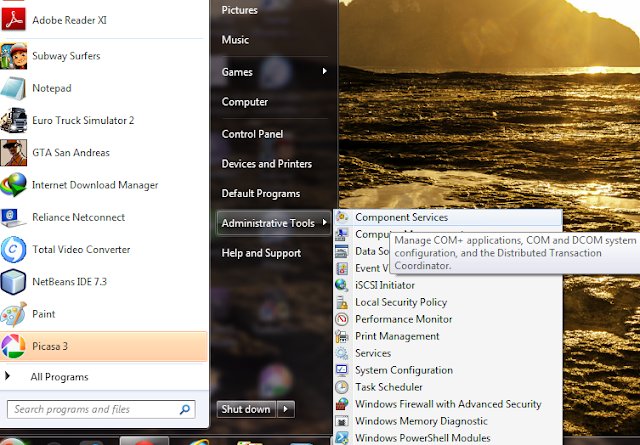
Task: Launch Subway Surfers via its icon
Action: 13,56
